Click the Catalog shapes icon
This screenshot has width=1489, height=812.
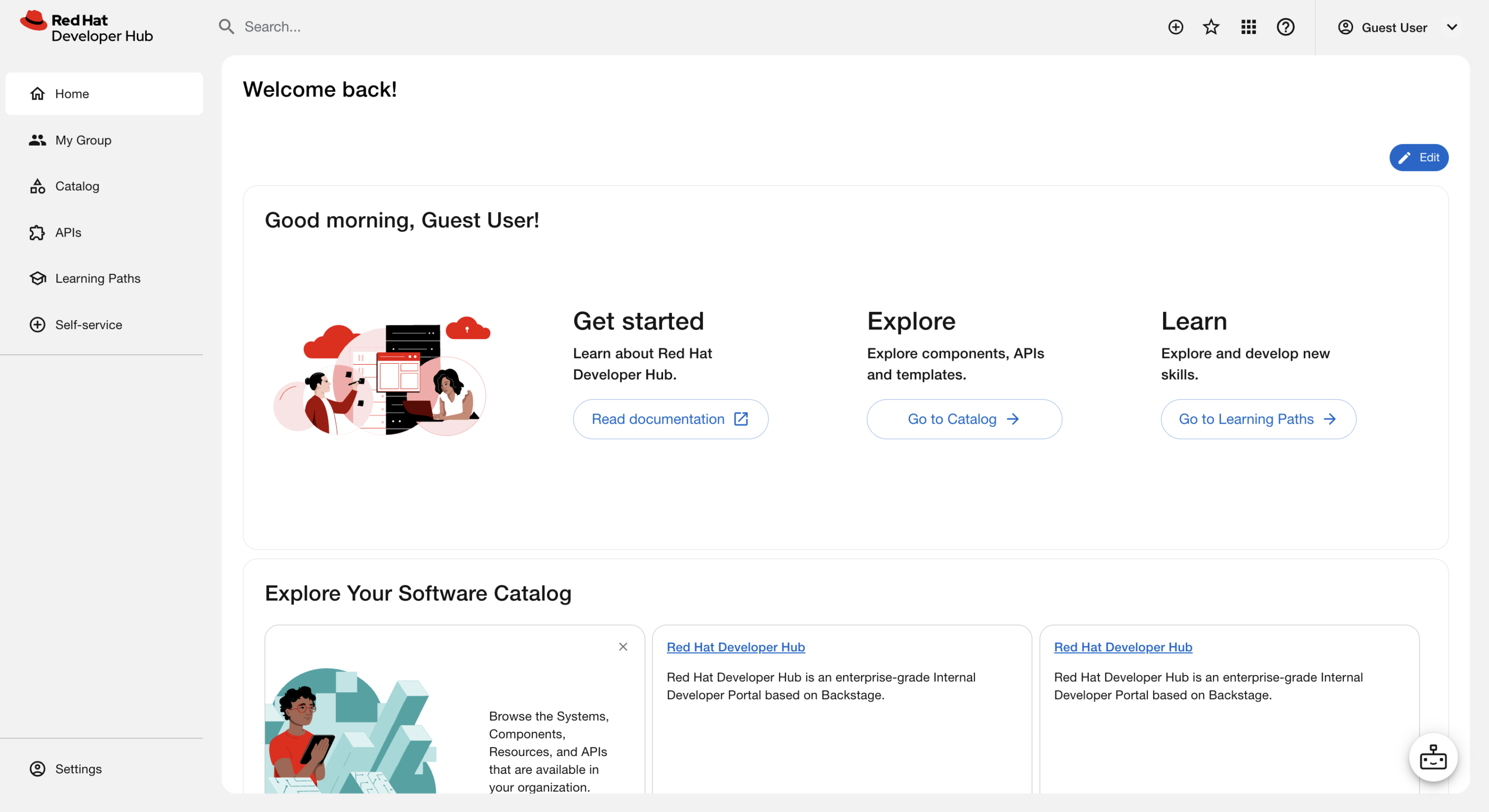[38, 186]
